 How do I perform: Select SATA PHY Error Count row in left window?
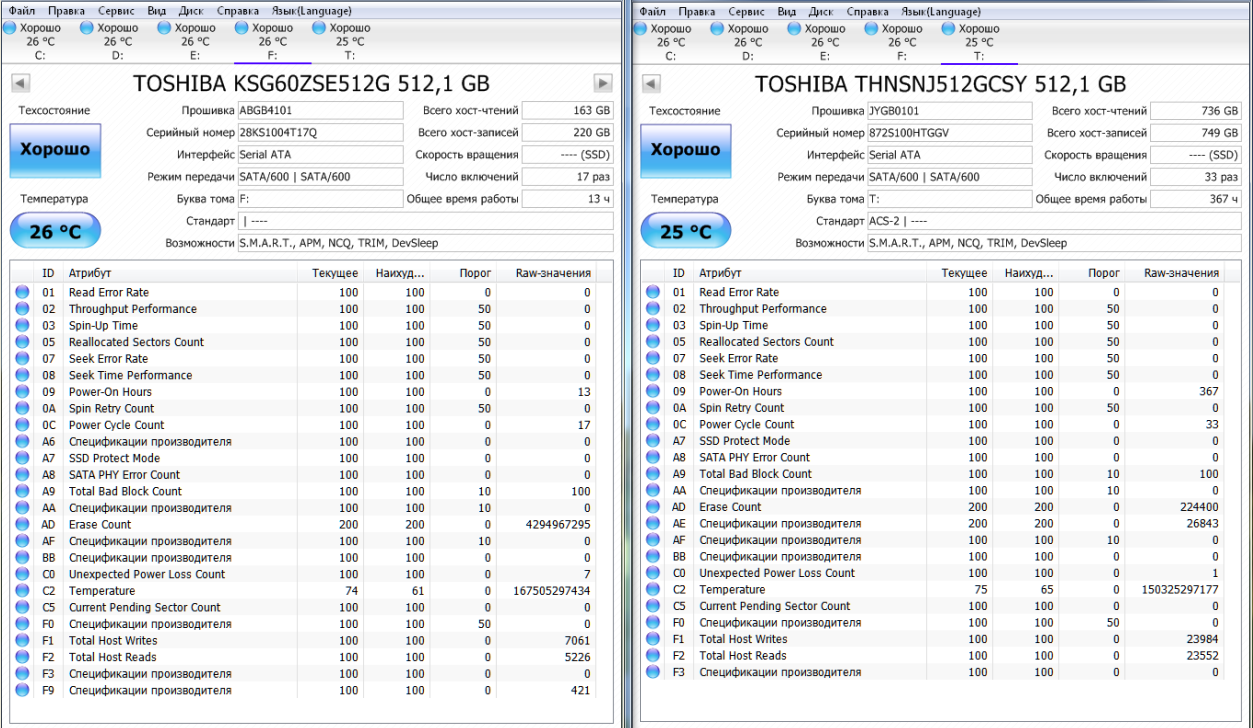[311, 475]
